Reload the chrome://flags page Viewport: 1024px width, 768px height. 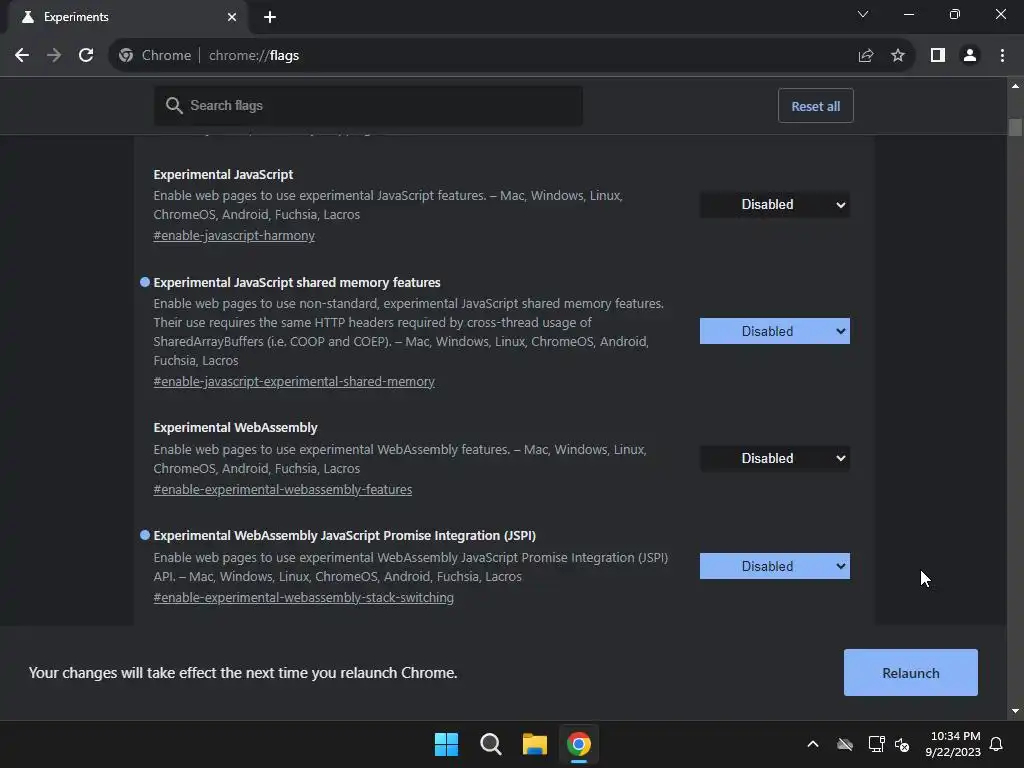coord(86,56)
